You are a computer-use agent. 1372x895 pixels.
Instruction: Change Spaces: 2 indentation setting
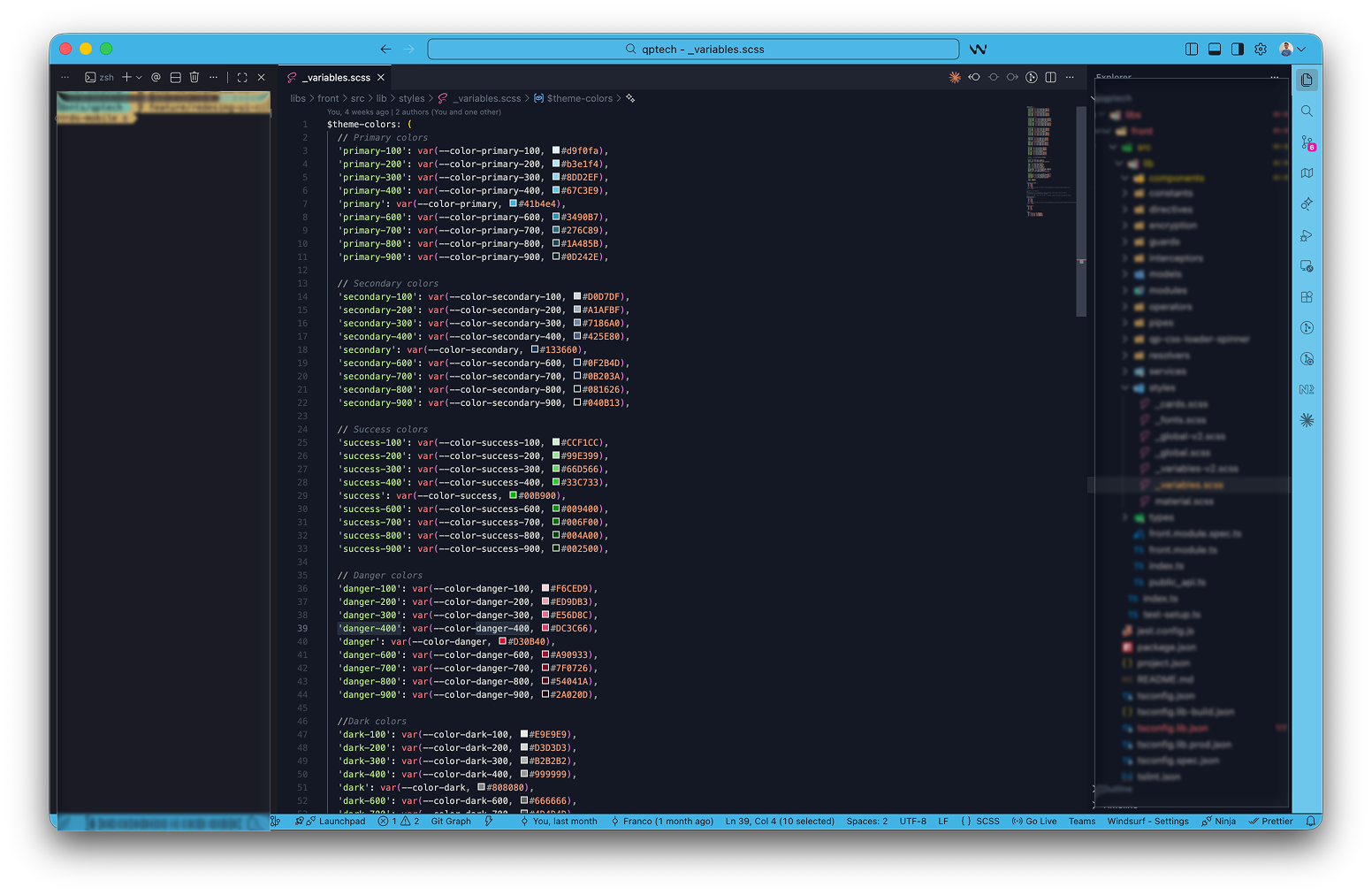point(865,821)
